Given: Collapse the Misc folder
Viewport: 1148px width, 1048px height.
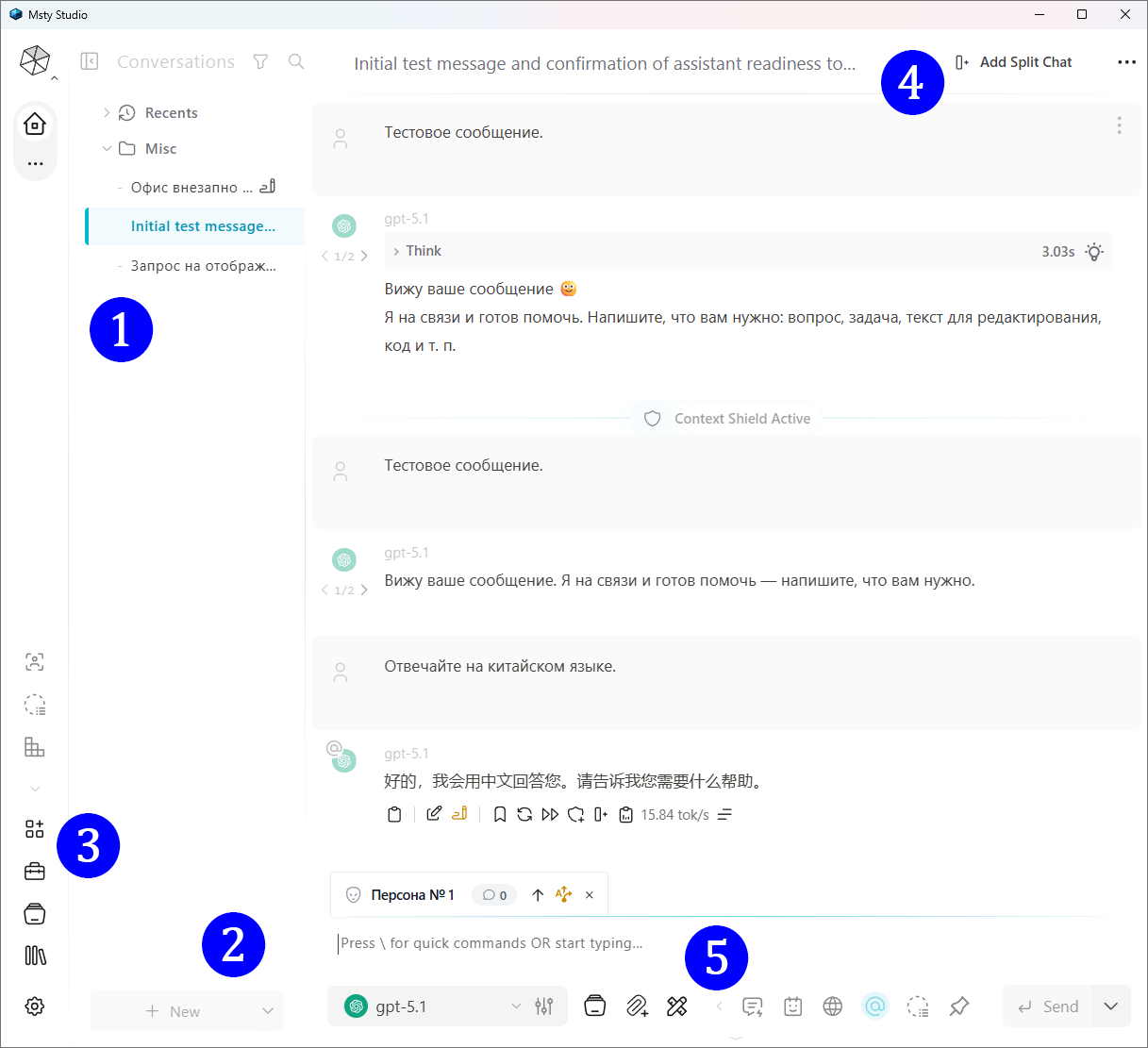Looking at the screenshot, I should click(107, 148).
